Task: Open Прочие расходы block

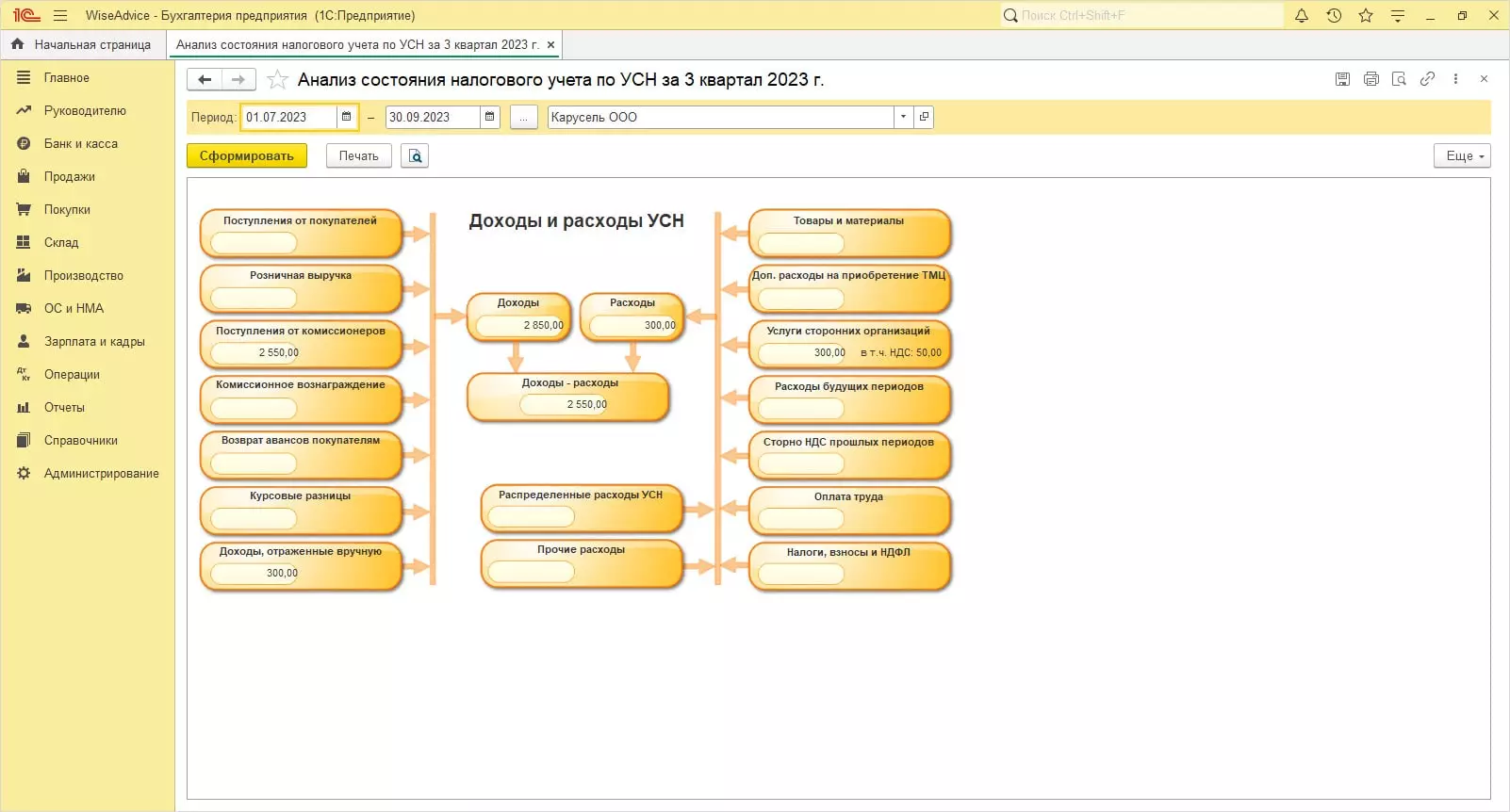Action: pos(582,562)
